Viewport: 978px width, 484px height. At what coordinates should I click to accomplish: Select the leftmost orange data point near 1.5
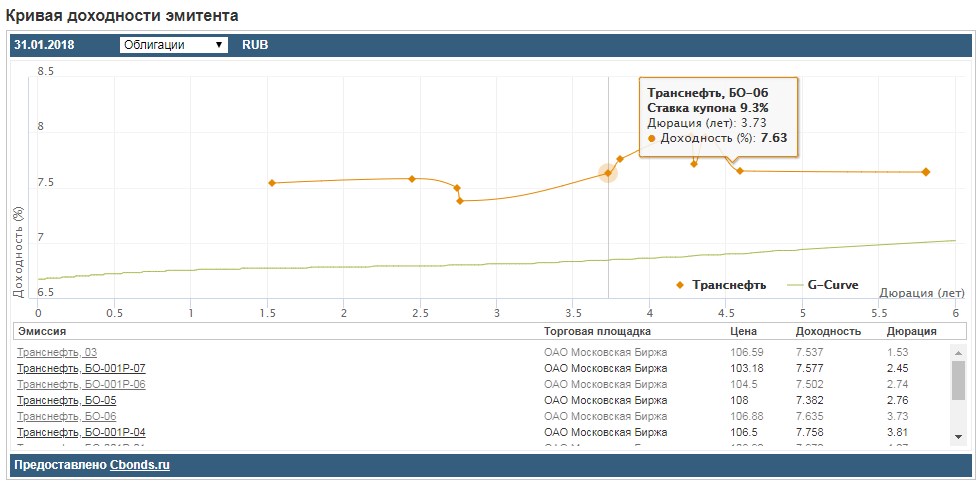[x=272, y=183]
